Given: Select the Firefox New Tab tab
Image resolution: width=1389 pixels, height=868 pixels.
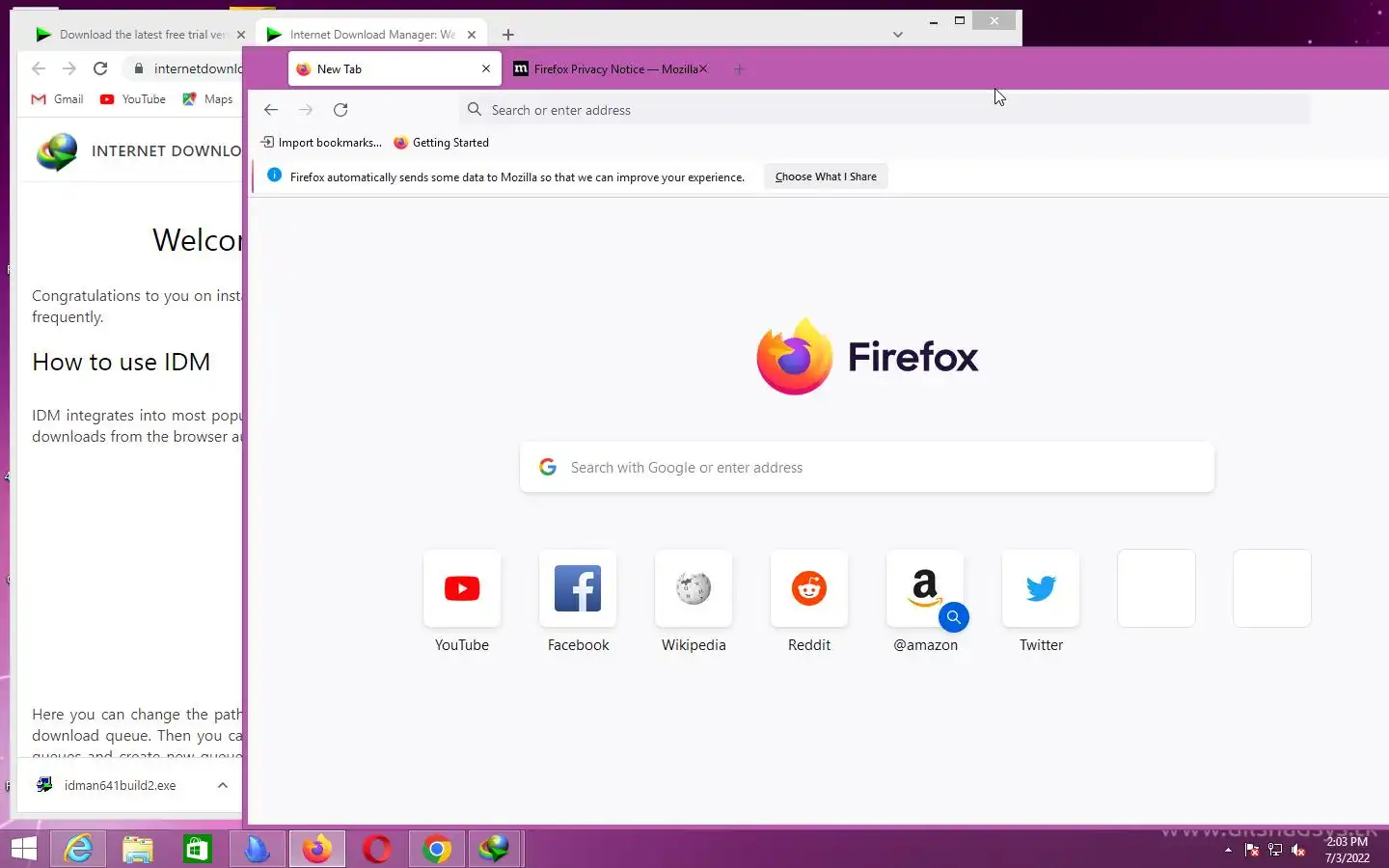Looking at the screenshot, I should [x=395, y=69].
